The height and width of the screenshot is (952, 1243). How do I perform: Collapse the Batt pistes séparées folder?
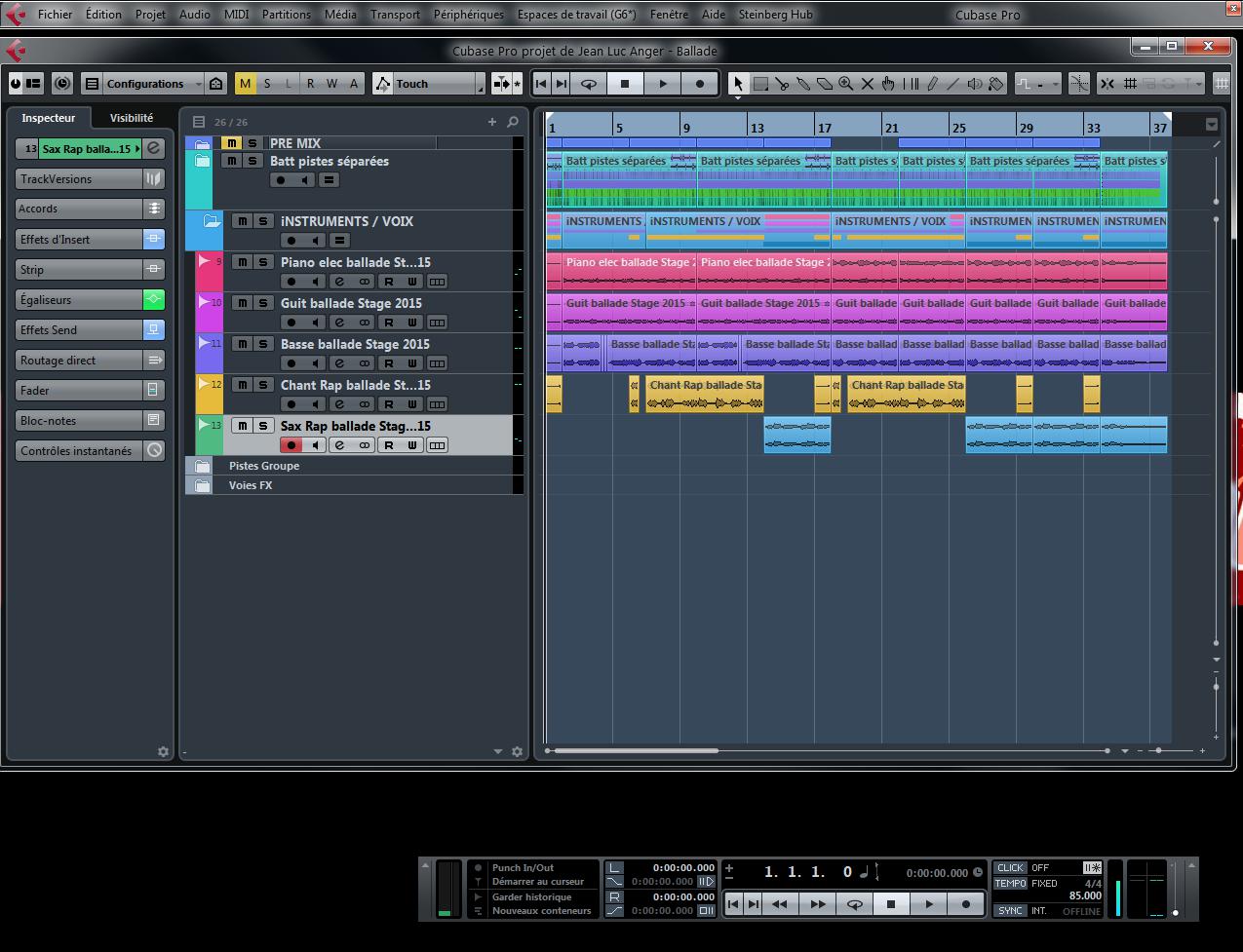click(202, 162)
